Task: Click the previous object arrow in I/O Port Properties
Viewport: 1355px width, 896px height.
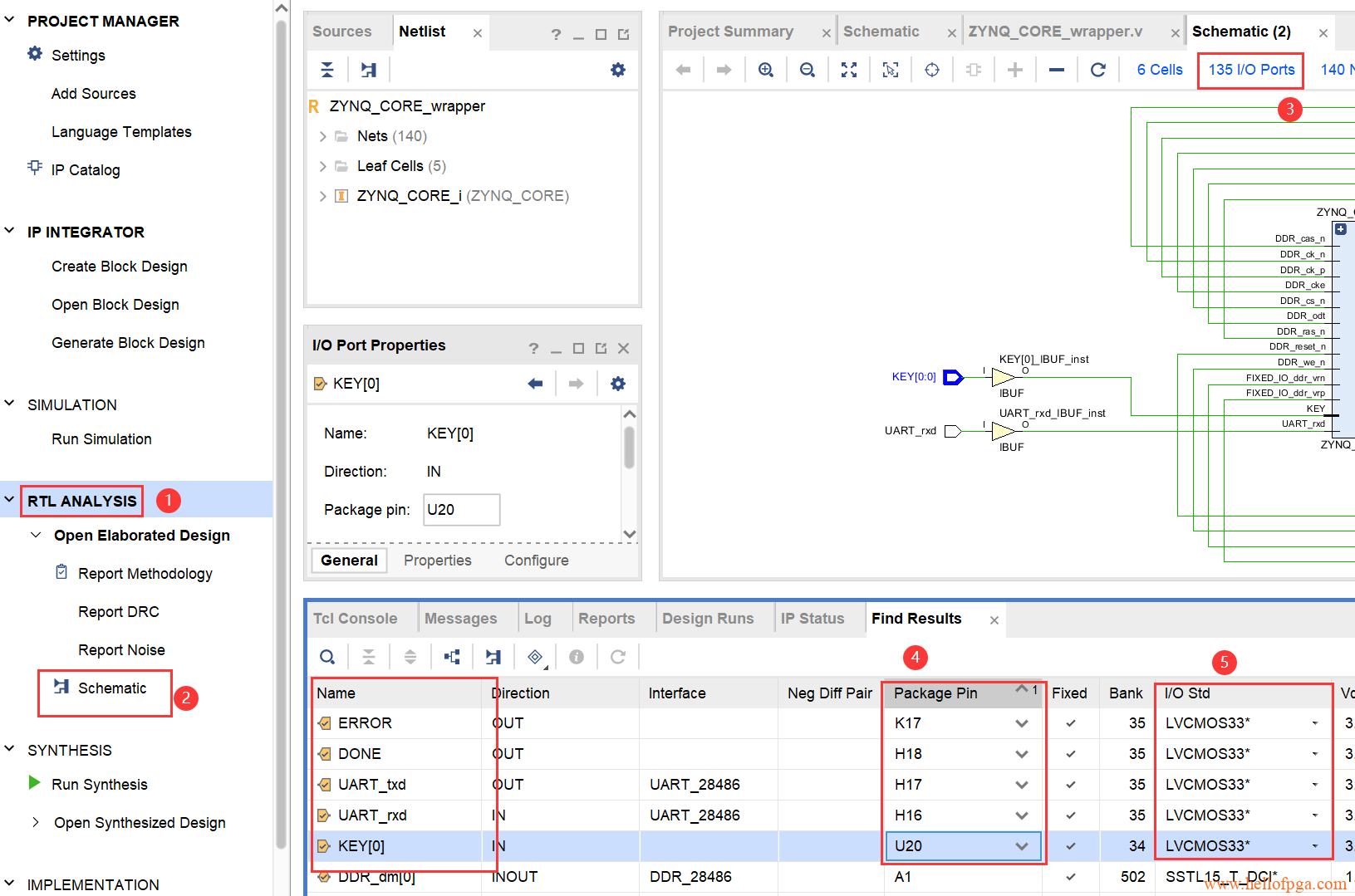Action: point(535,384)
